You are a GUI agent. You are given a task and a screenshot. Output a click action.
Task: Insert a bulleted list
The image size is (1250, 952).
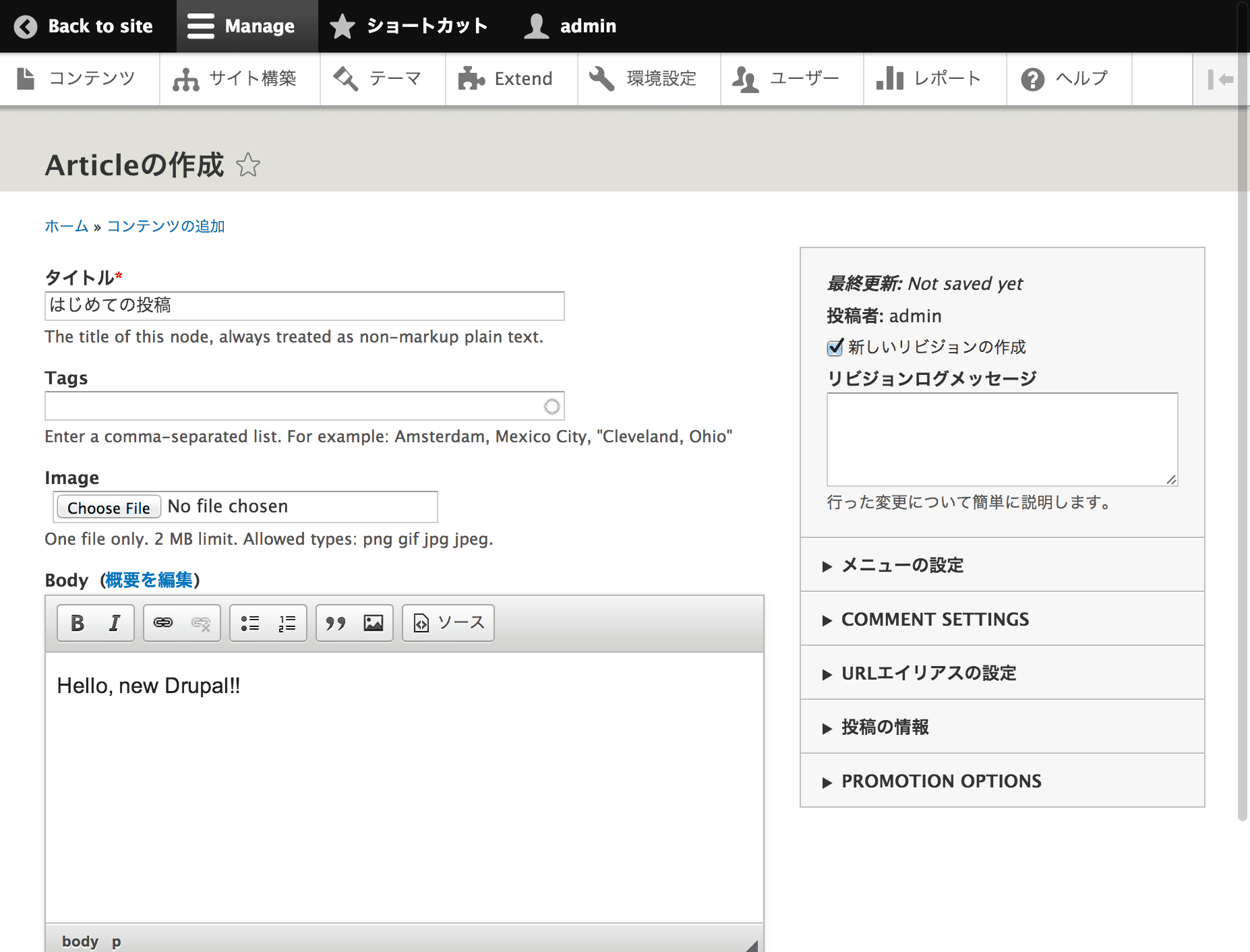click(x=250, y=623)
